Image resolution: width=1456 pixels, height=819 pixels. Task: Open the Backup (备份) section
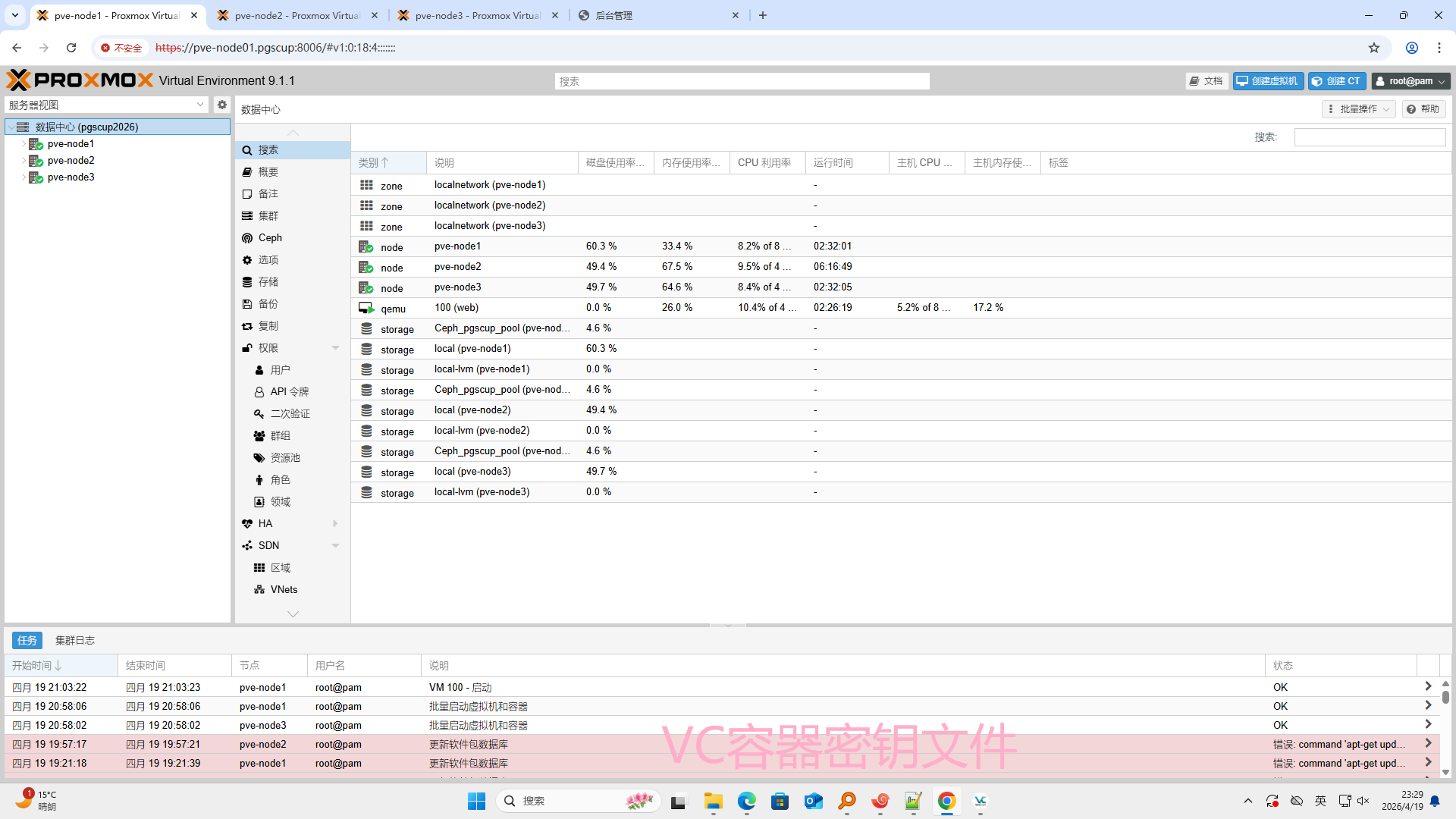tap(268, 303)
